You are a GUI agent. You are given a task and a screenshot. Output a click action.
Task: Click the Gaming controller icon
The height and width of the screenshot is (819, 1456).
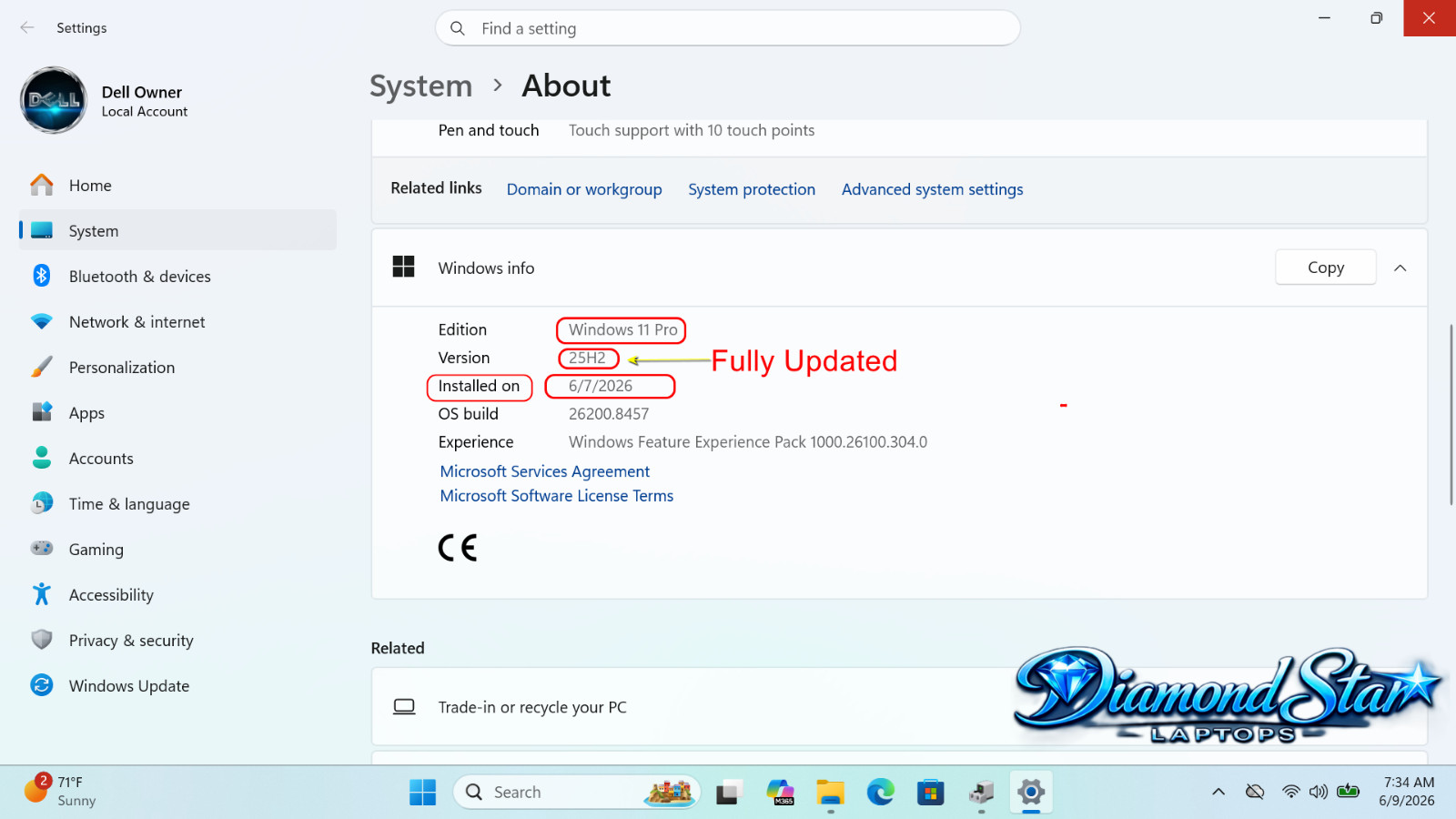[42, 548]
